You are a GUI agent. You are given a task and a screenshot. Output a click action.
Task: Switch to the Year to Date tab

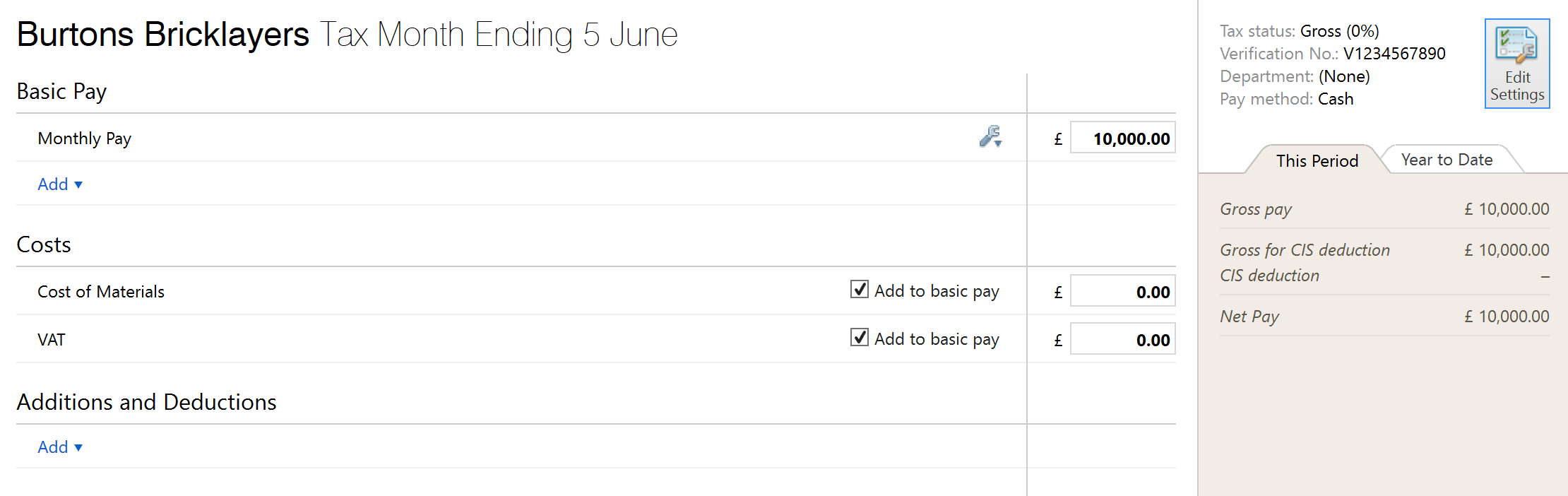click(x=1447, y=159)
